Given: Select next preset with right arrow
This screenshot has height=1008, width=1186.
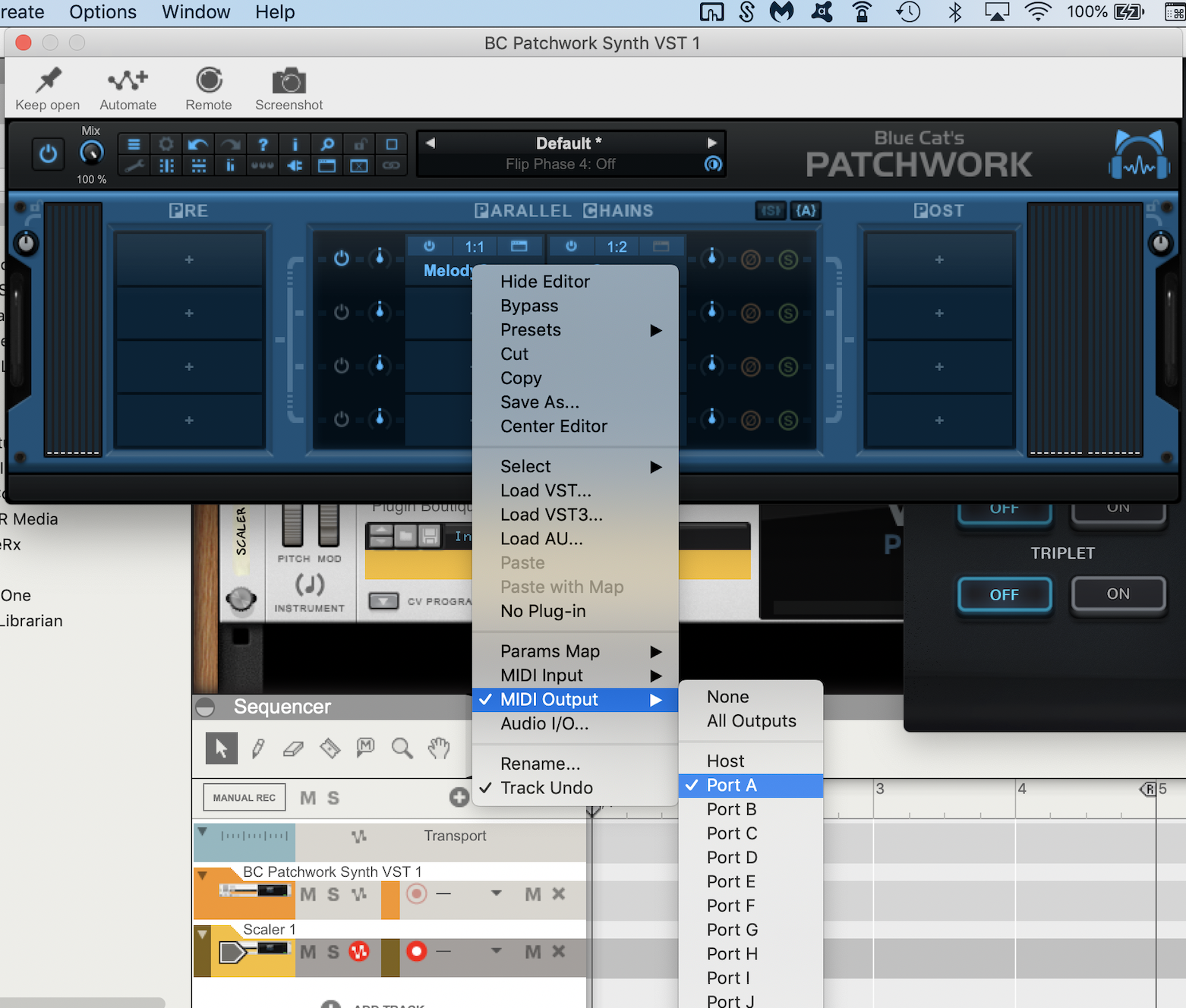Looking at the screenshot, I should point(711,143).
